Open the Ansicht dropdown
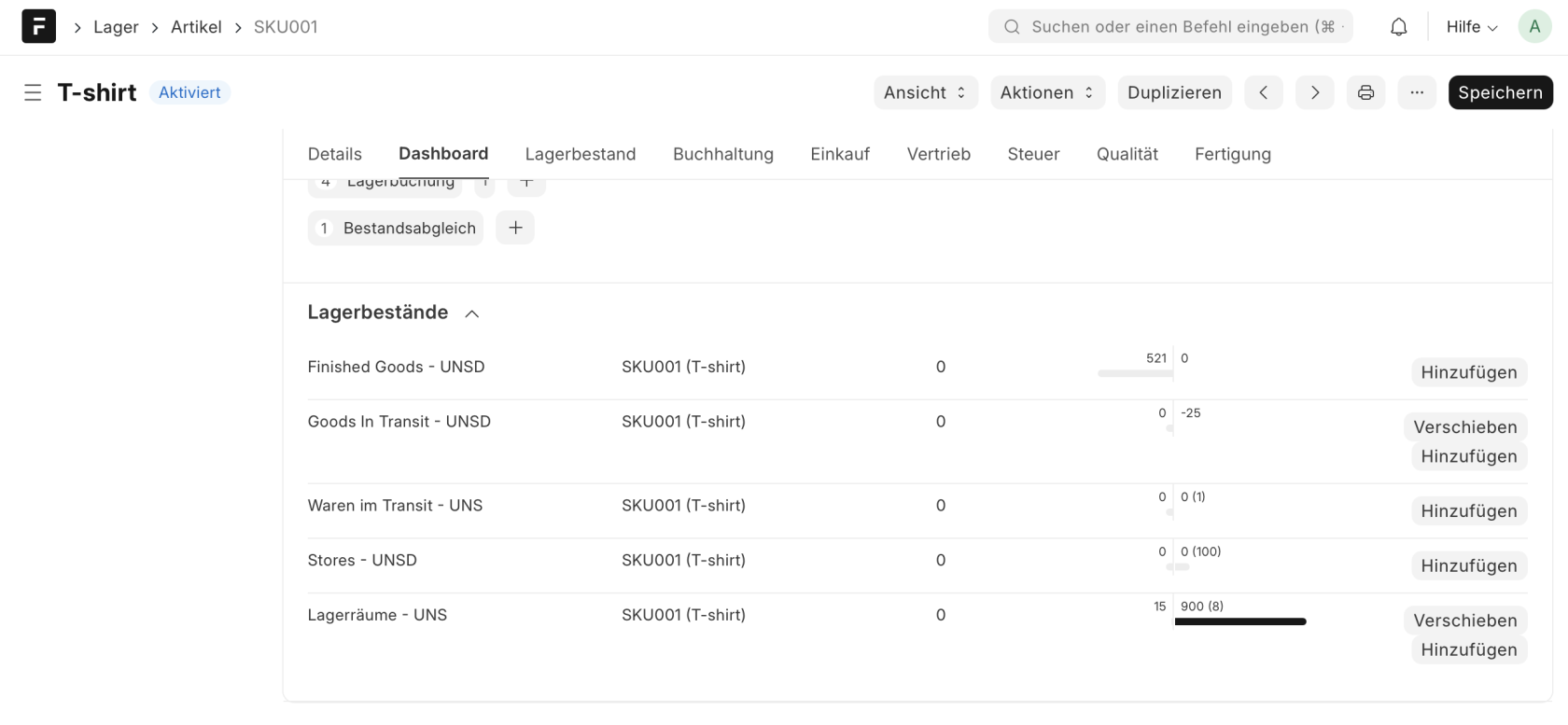This screenshot has width=1568, height=725. [925, 92]
